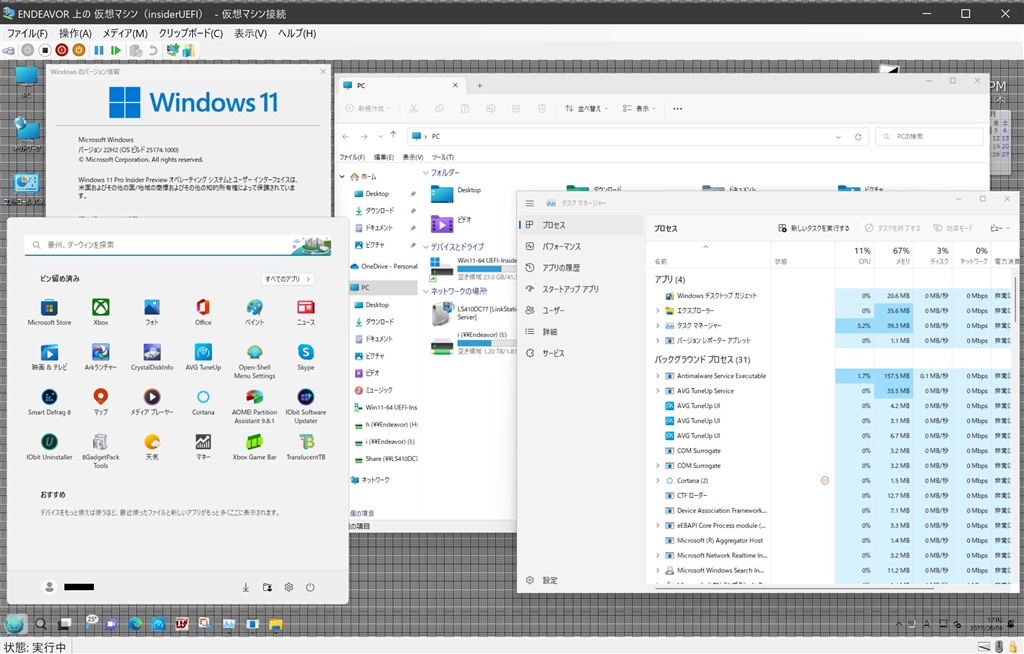Expand the Antimalware Service Executable process
Viewport: 1024px width, 654px height.
[657, 376]
